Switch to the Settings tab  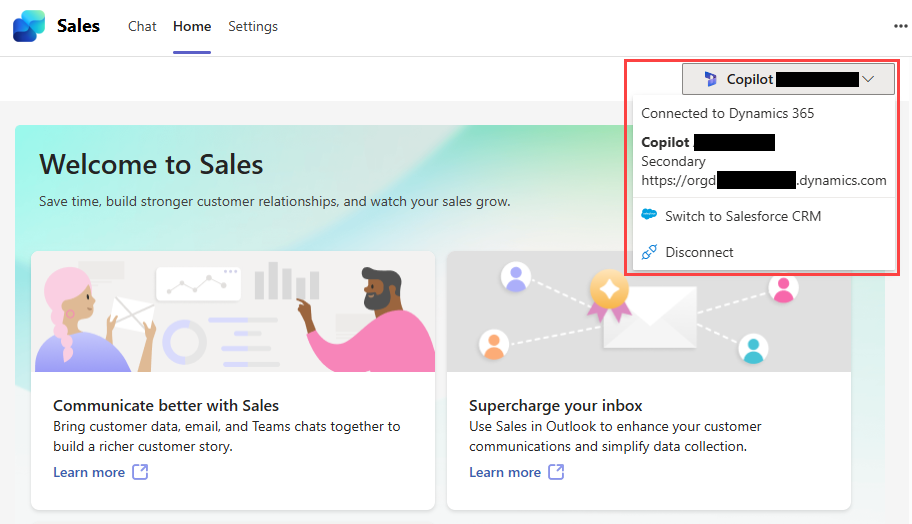coord(253,26)
